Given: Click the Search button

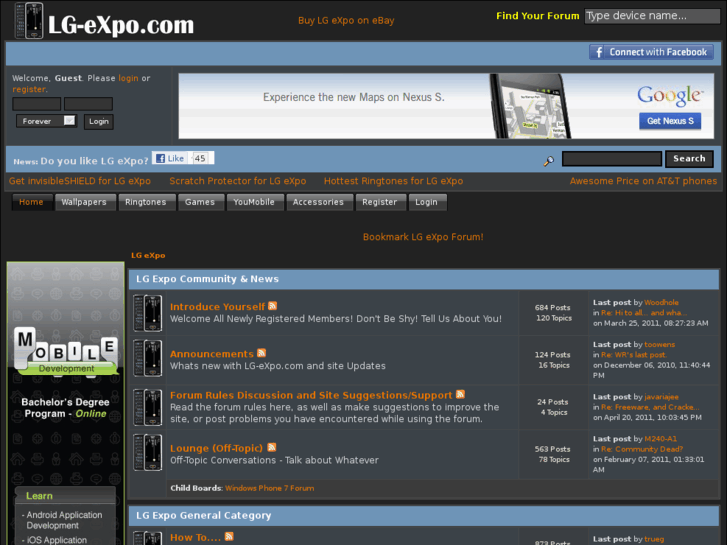Looking at the screenshot, I should (x=689, y=159).
